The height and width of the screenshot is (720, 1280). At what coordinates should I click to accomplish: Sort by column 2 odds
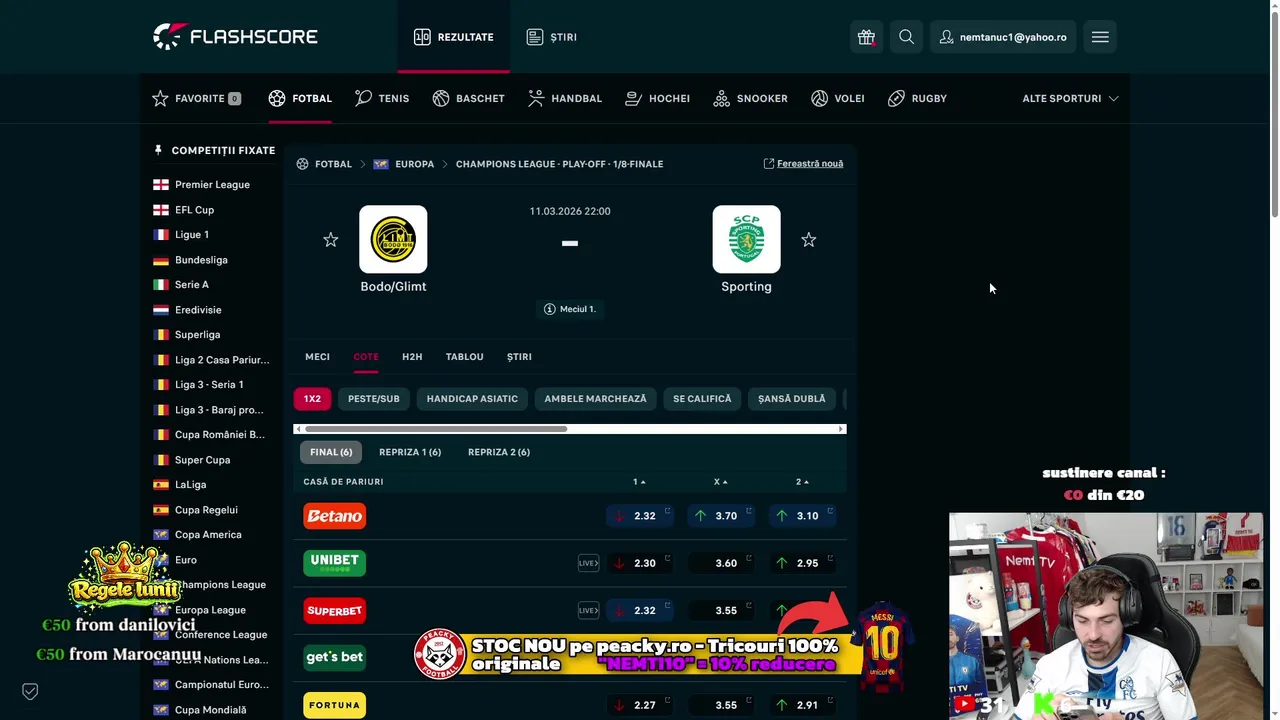click(x=802, y=482)
